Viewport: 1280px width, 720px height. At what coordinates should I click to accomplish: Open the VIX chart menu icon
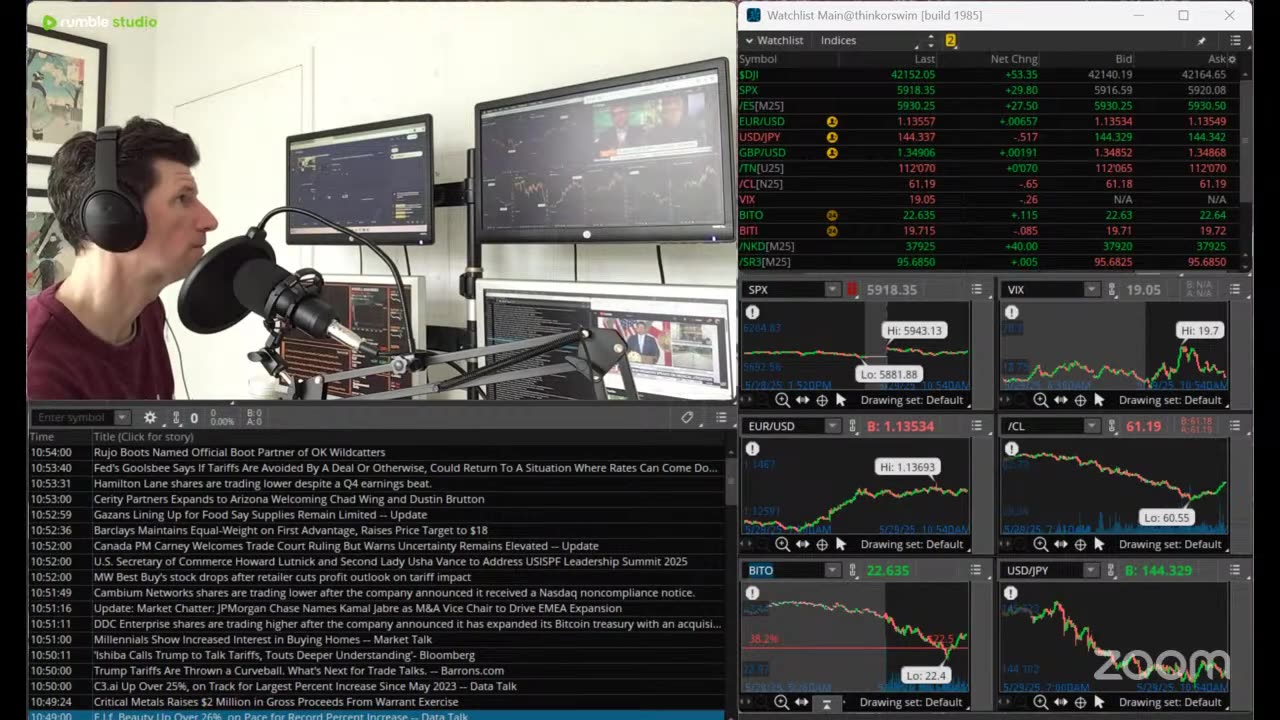[x=1235, y=290]
